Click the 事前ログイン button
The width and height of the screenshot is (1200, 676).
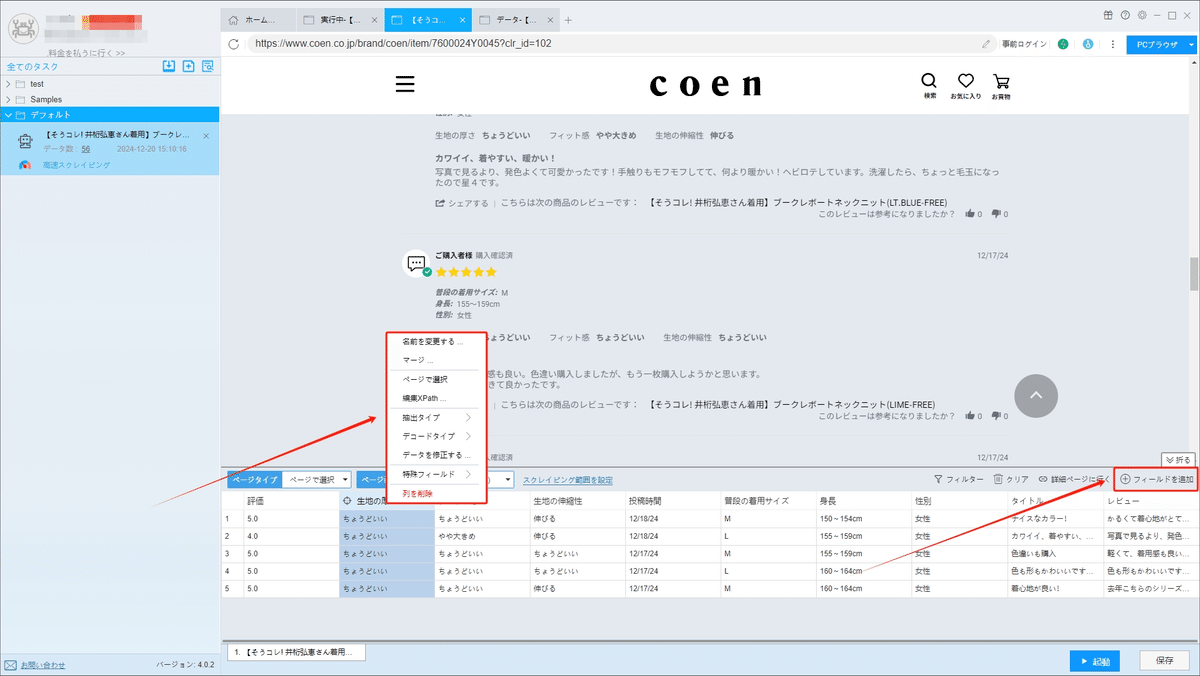coord(1024,44)
